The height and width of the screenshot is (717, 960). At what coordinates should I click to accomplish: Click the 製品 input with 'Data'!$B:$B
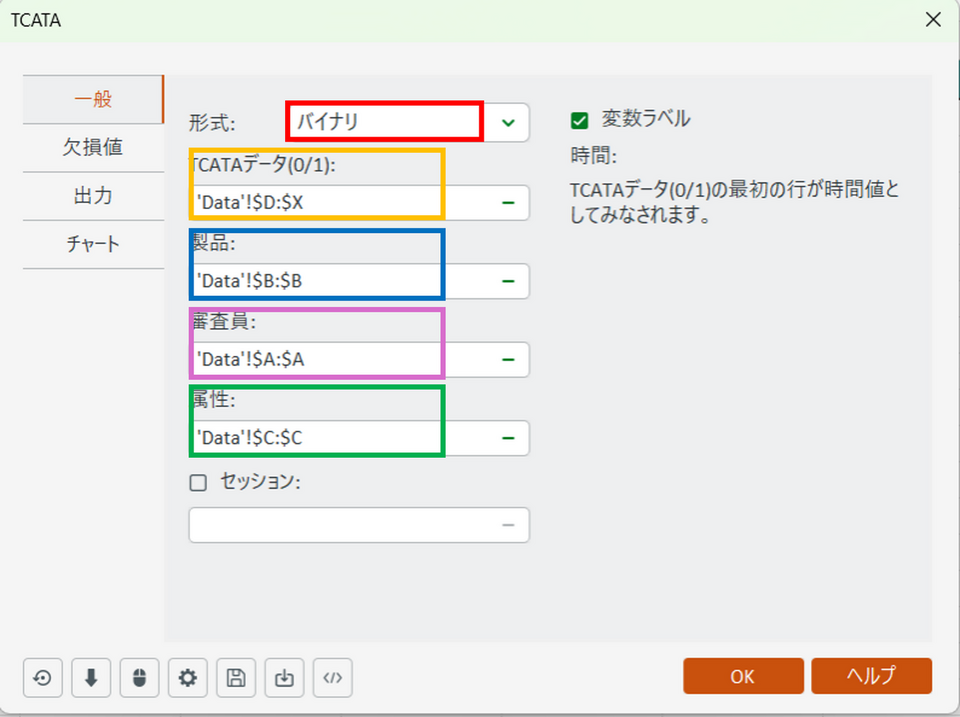(359, 281)
